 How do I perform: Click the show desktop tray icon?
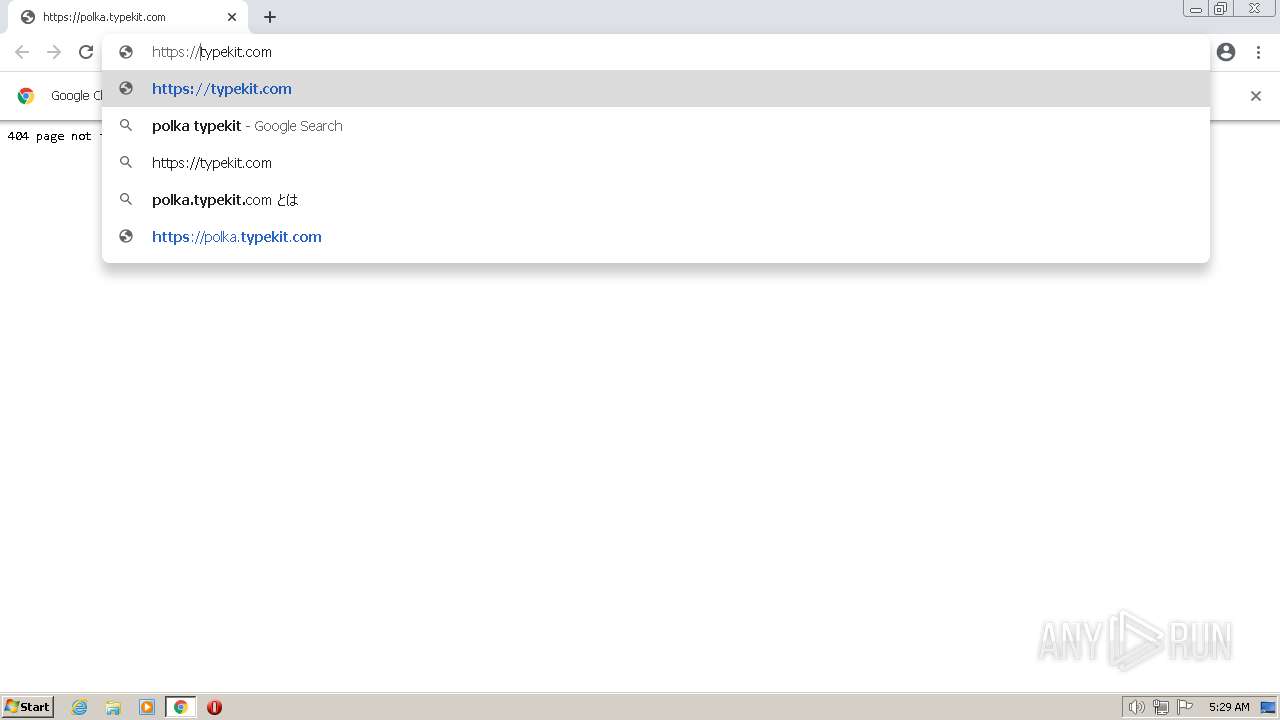click(1268, 707)
